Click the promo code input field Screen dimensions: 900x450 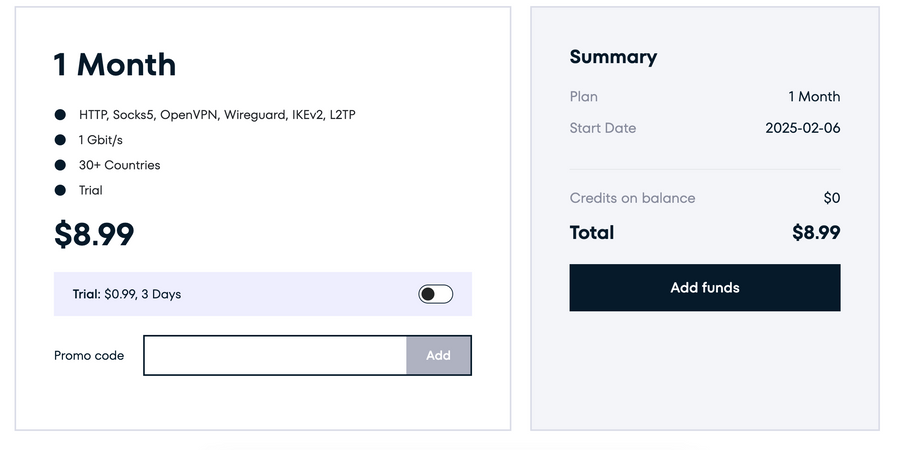[x=275, y=355]
